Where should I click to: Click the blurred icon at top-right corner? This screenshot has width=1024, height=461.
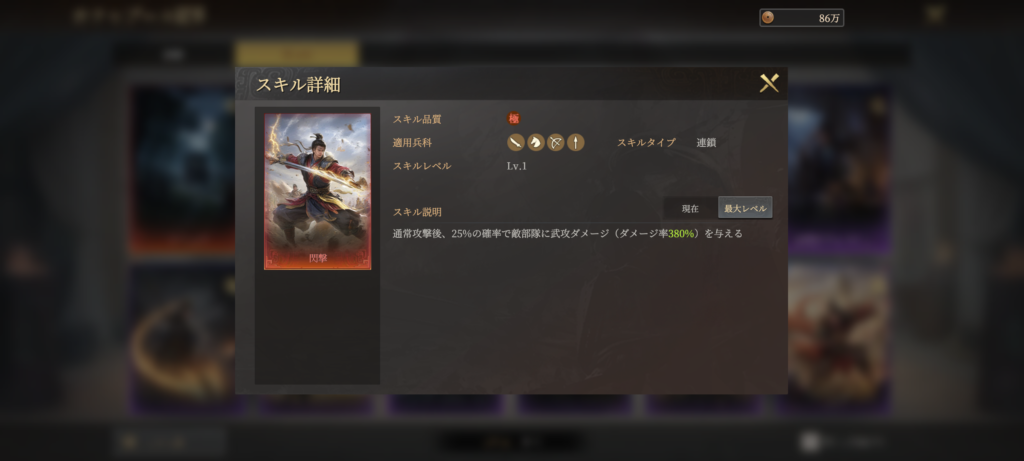pos(935,14)
